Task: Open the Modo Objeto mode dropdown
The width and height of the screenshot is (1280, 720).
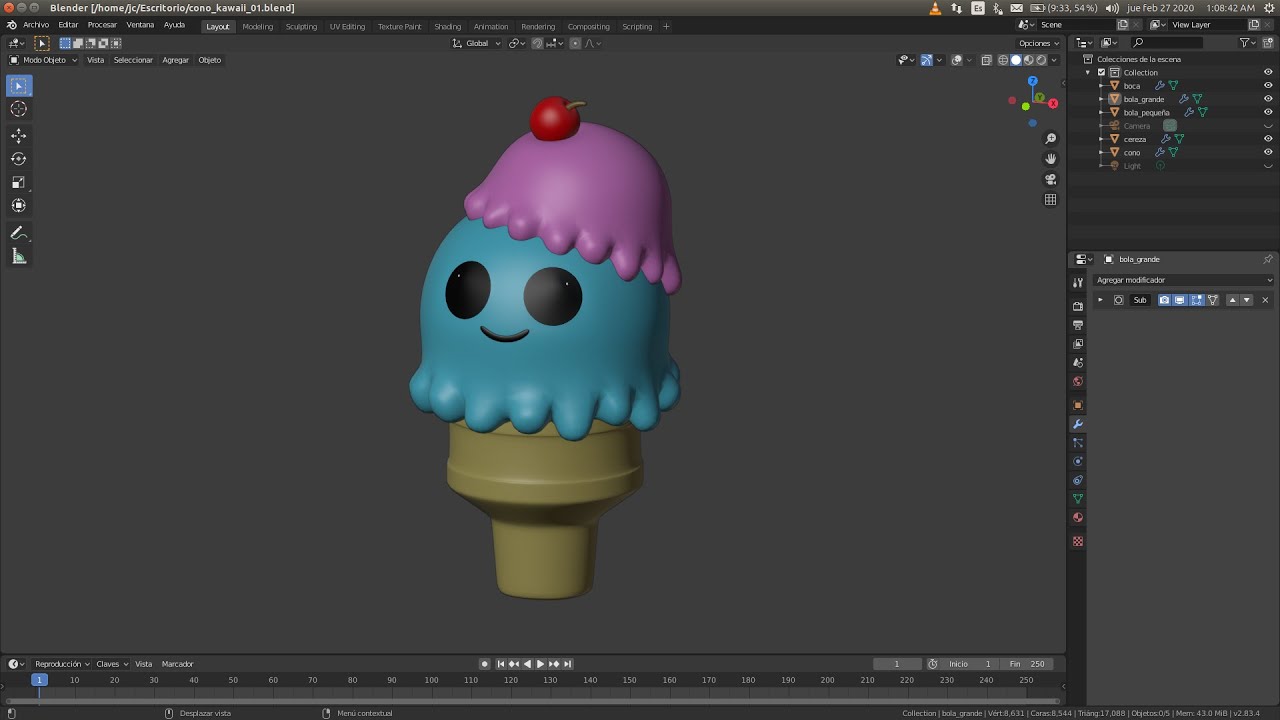Action: (x=43, y=60)
